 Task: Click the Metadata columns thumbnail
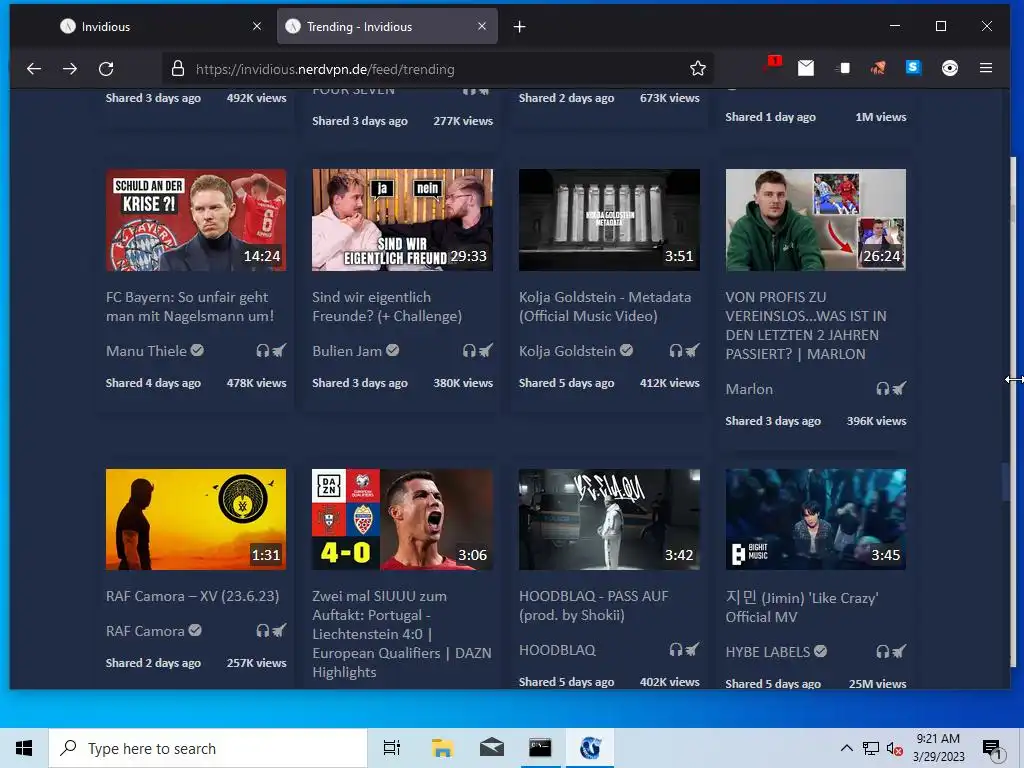609,219
